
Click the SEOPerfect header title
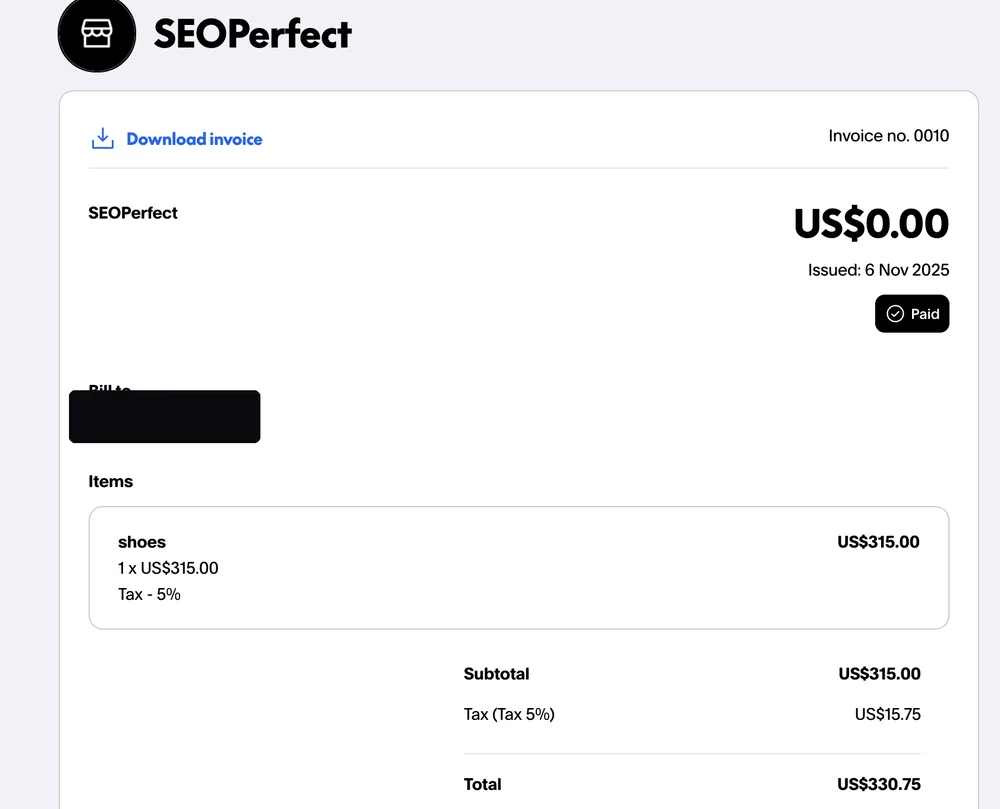(253, 34)
